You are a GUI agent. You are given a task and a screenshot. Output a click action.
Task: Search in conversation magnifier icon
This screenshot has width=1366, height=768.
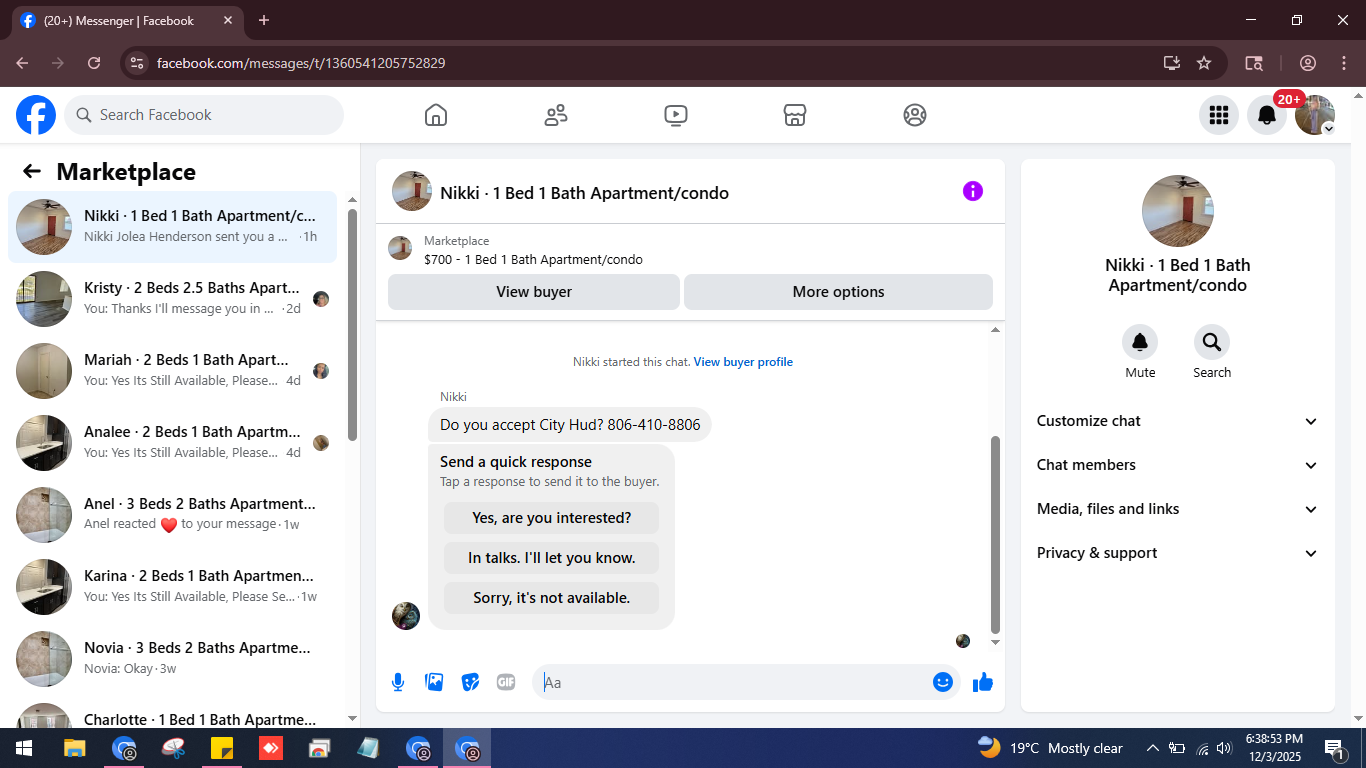(1212, 343)
